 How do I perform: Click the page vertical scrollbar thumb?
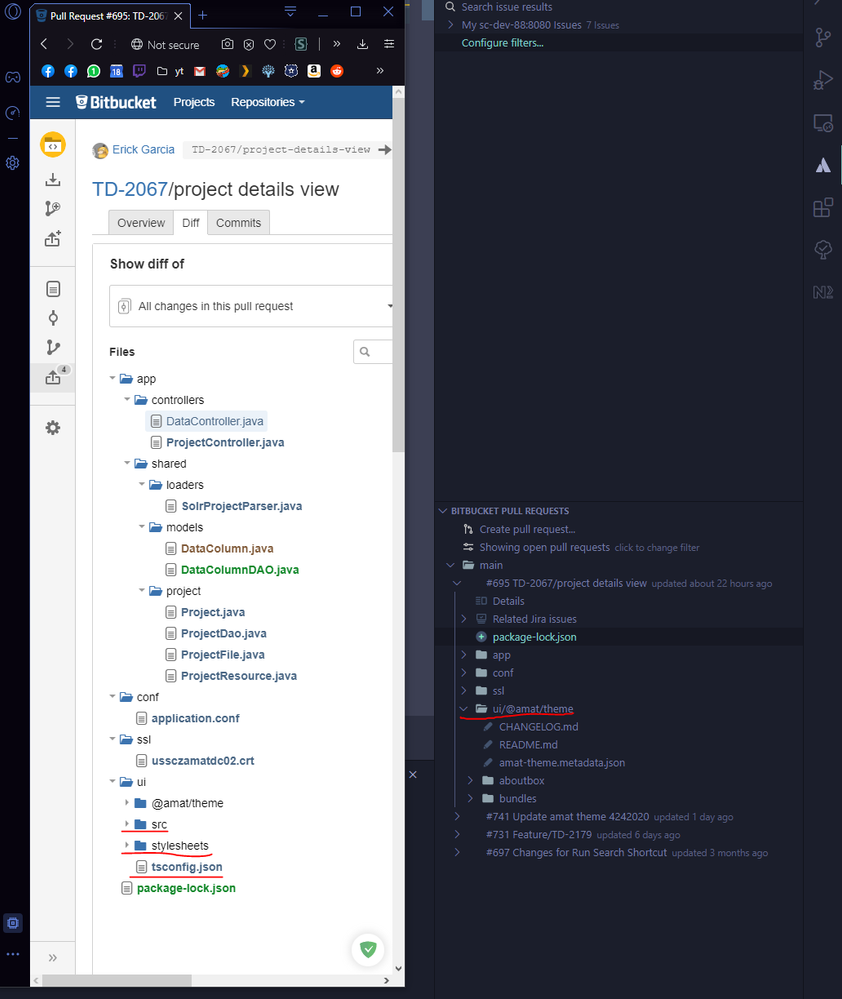click(398, 274)
